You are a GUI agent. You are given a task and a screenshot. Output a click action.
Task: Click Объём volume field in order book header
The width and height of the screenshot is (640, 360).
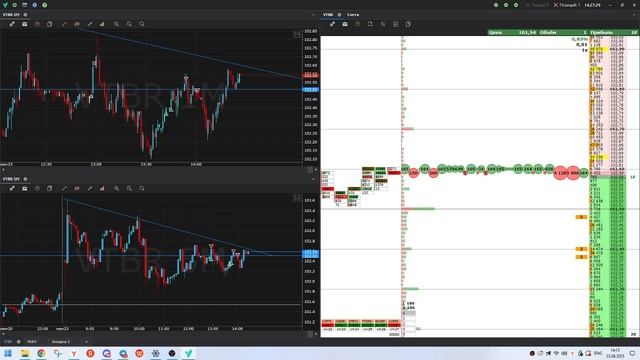click(x=564, y=32)
